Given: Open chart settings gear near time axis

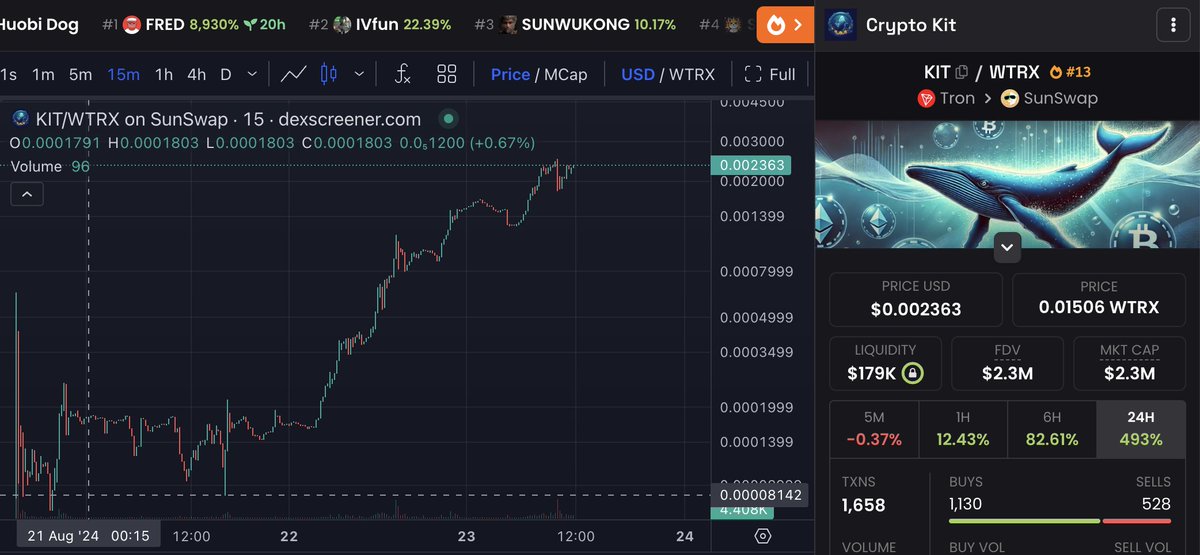Looking at the screenshot, I should click(x=763, y=536).
